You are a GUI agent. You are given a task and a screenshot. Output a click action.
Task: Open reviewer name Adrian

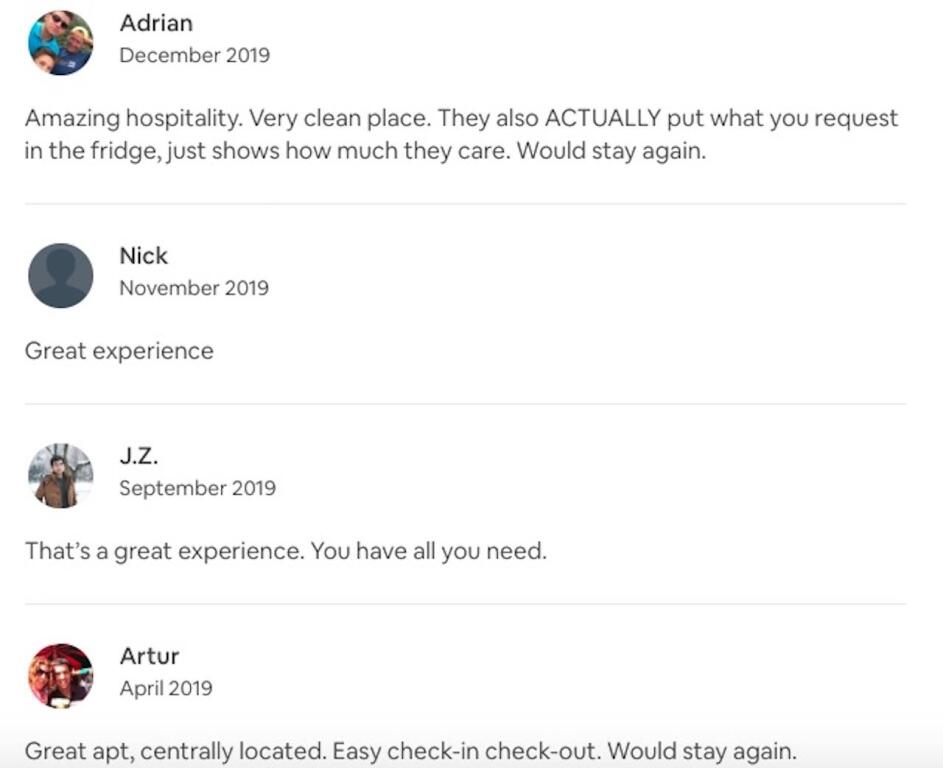pos(155,22)
